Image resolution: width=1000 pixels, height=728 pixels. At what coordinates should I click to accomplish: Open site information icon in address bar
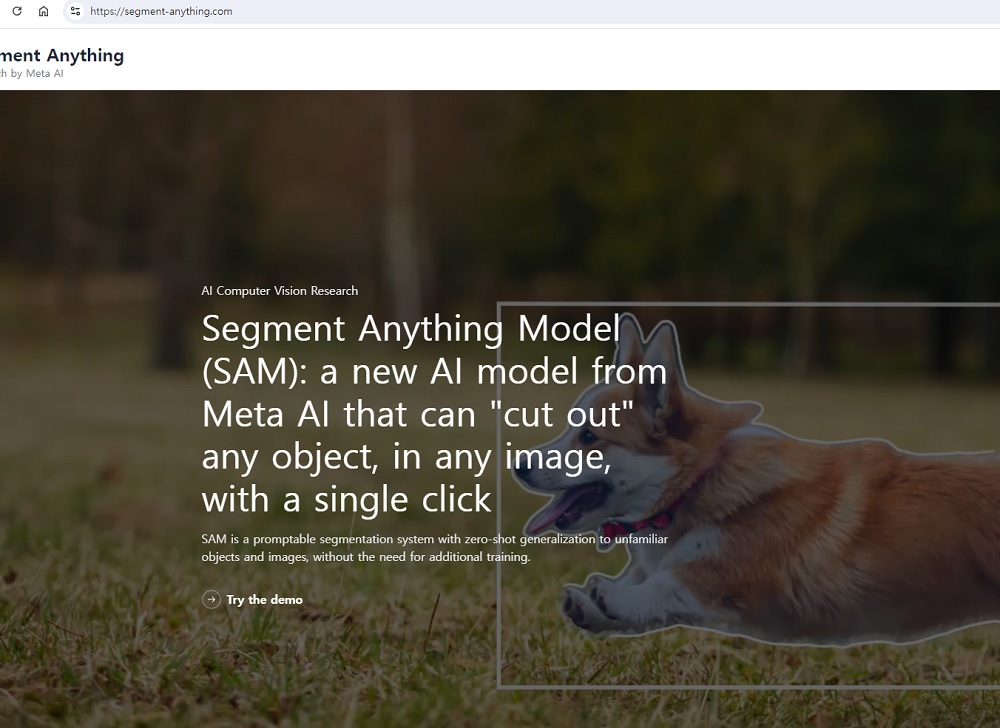click(x=75, y=11)
